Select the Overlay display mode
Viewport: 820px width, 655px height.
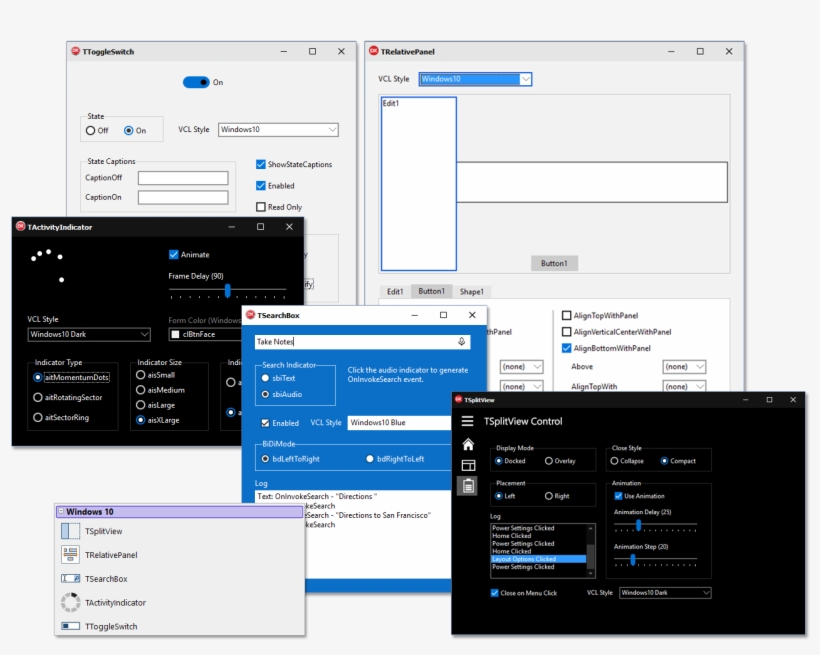[x=550, y=461]
